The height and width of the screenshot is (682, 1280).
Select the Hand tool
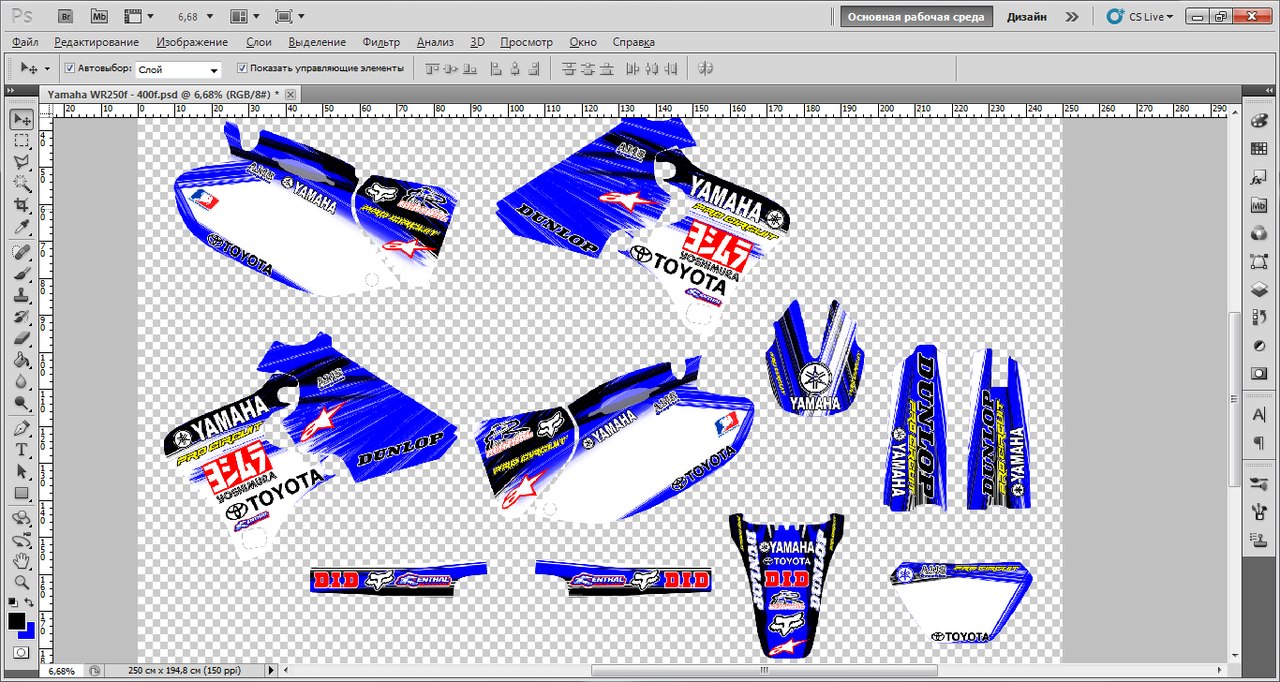click(x=21, y=561)
